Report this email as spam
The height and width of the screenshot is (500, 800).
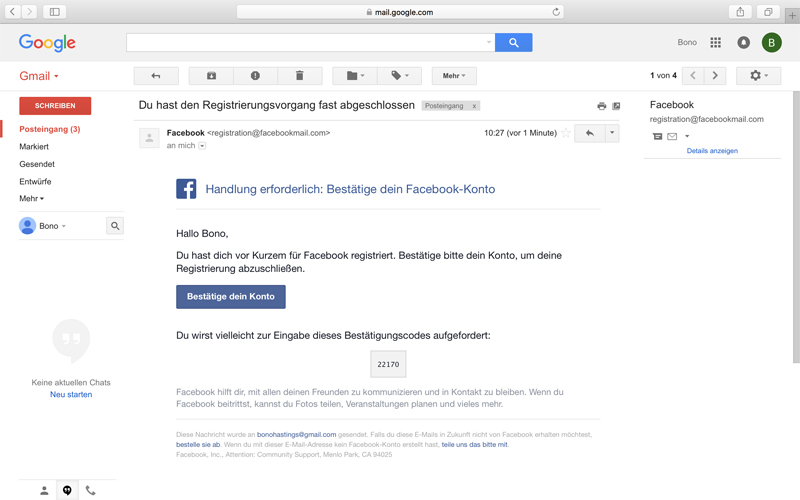(x=255, y=76)
